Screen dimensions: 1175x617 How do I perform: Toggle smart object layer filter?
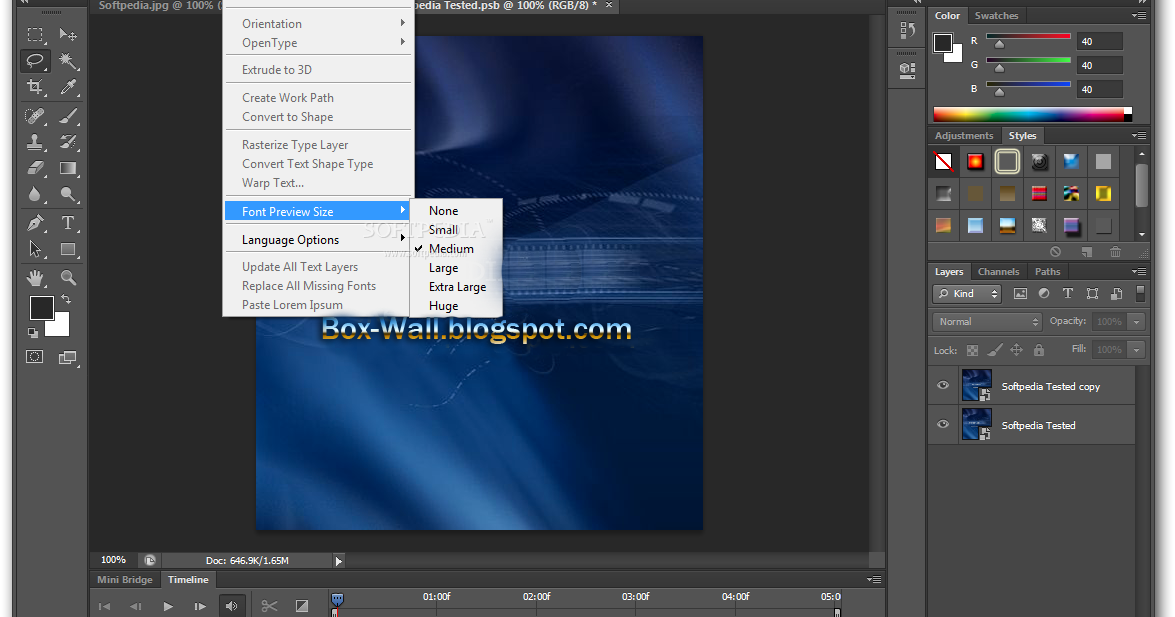(1117, 294)
